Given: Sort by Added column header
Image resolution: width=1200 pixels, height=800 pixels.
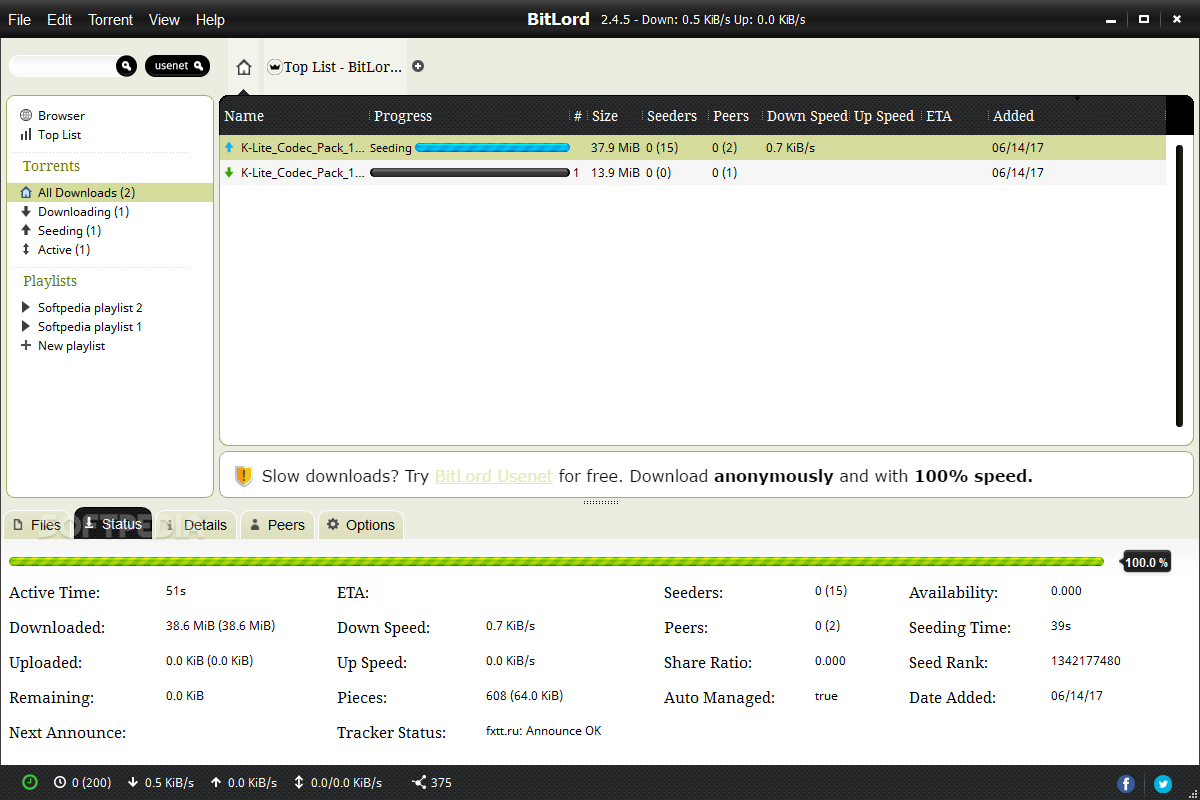Looking at the screenshot, I should pos(1013,116).
